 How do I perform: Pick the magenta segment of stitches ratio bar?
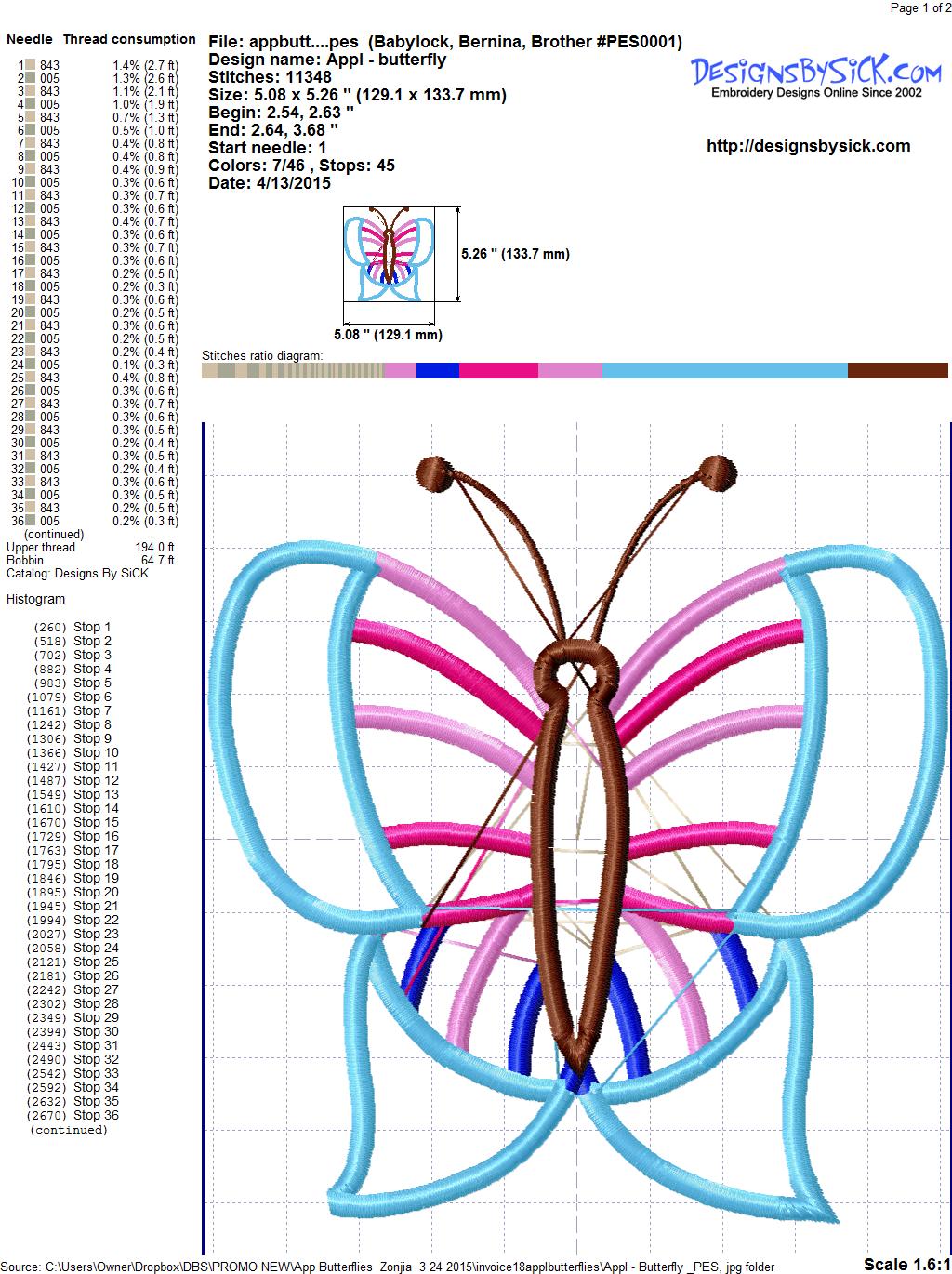click(498, 371)
